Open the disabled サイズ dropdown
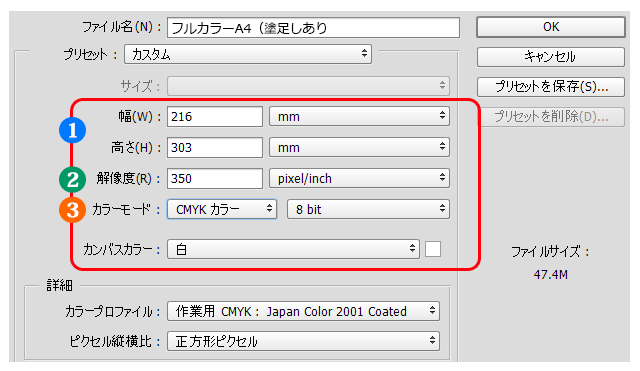This screenshot has height=371, width=640. [x=308, y=86]
